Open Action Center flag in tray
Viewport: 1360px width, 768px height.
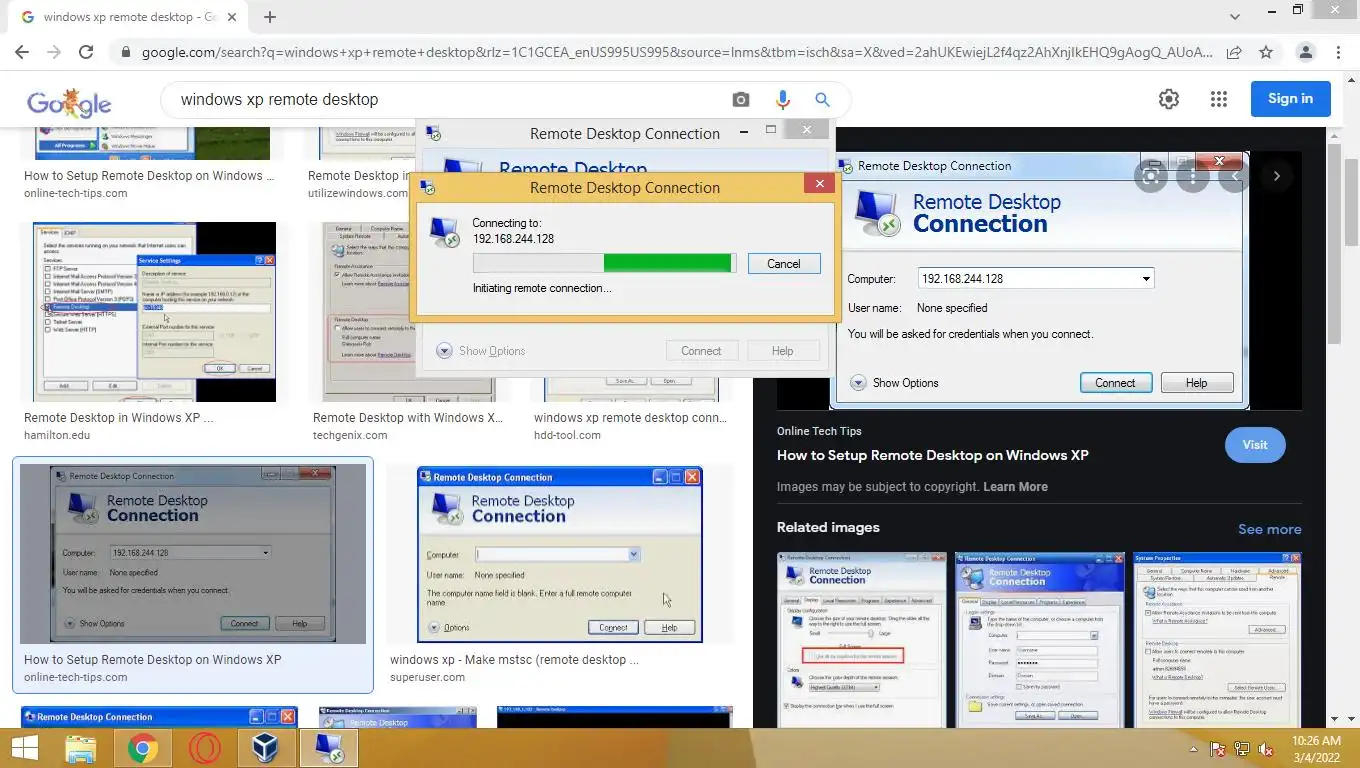(1218, 749)
